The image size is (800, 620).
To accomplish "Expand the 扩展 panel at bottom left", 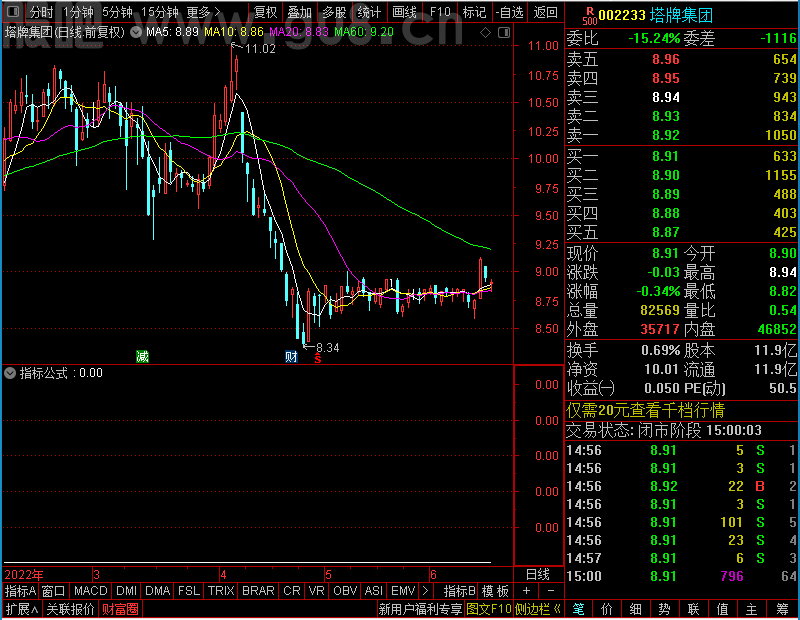I will coord(22,609).
